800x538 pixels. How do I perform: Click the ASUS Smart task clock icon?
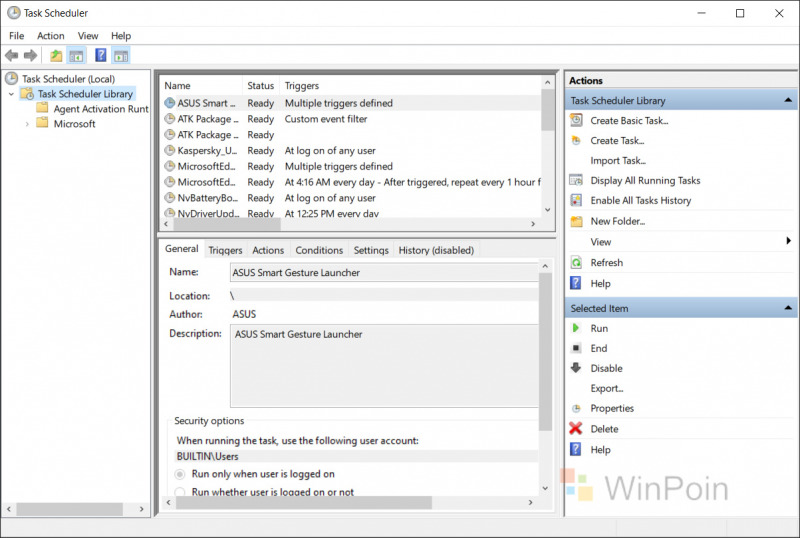coord(169,103)
